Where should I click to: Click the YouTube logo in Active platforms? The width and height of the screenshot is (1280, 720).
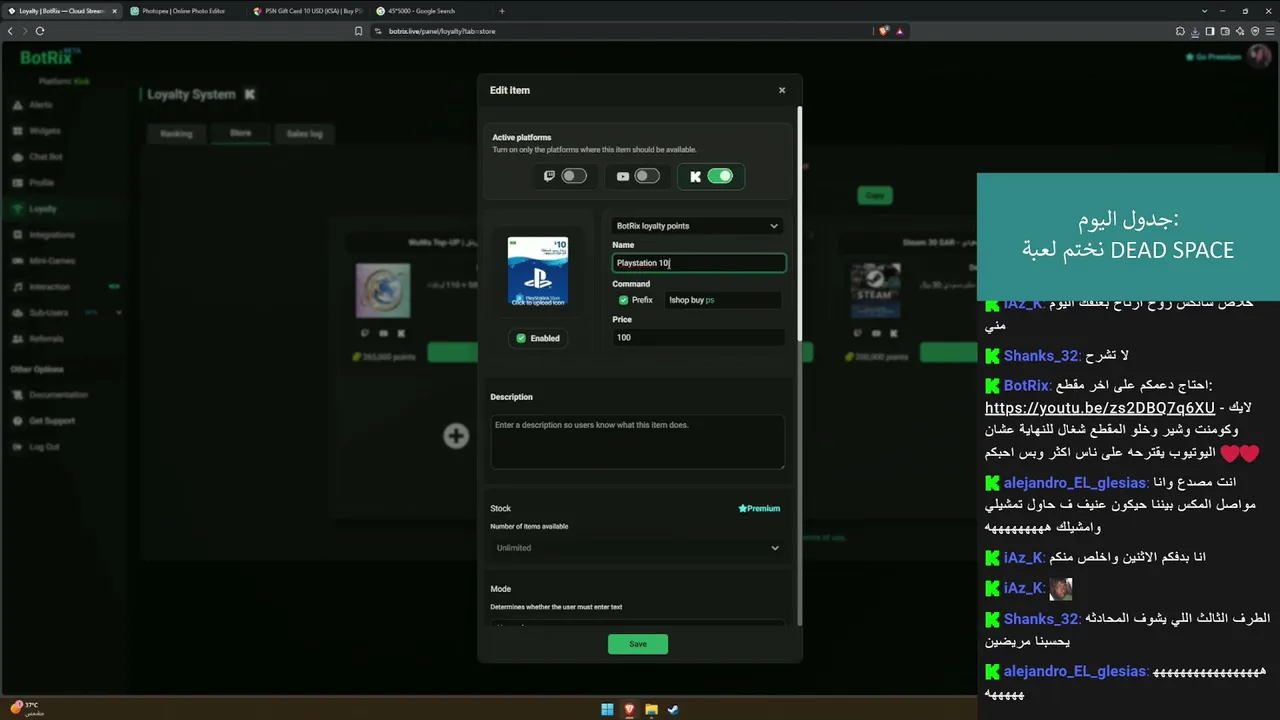tap(623, 176)
